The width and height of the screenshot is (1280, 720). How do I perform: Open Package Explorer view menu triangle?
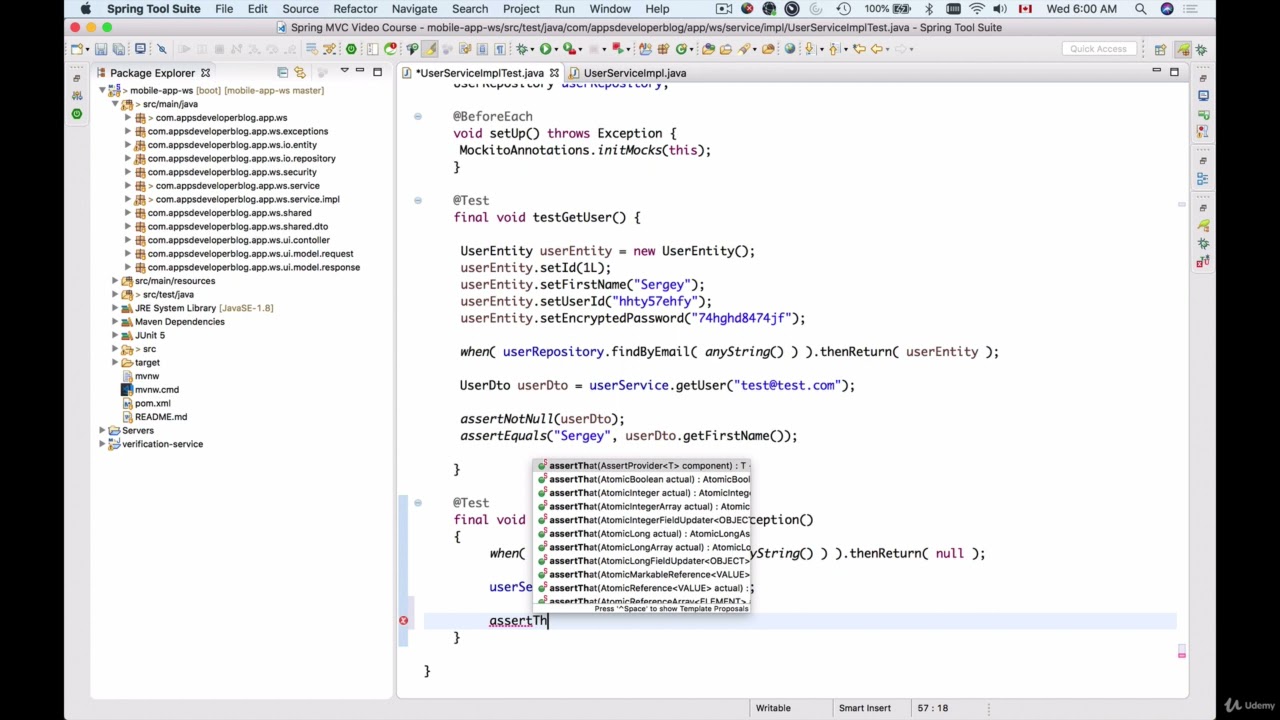point(344,72)
